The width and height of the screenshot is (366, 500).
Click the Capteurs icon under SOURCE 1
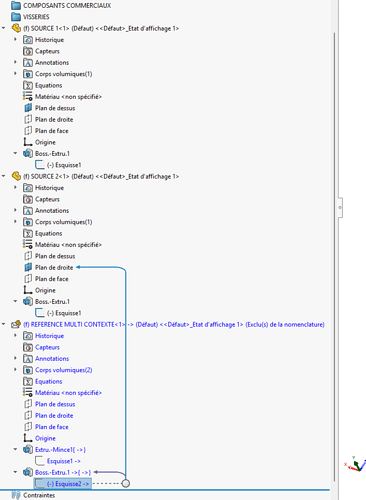click(x=28, y=51)
